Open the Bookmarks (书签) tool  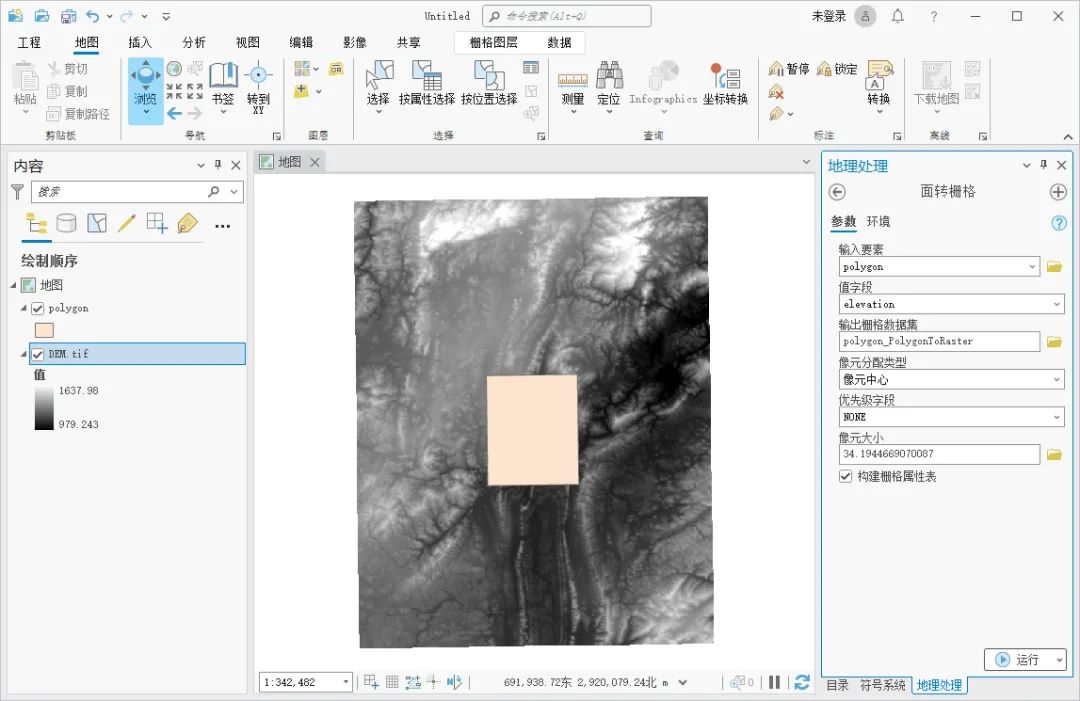223,85
